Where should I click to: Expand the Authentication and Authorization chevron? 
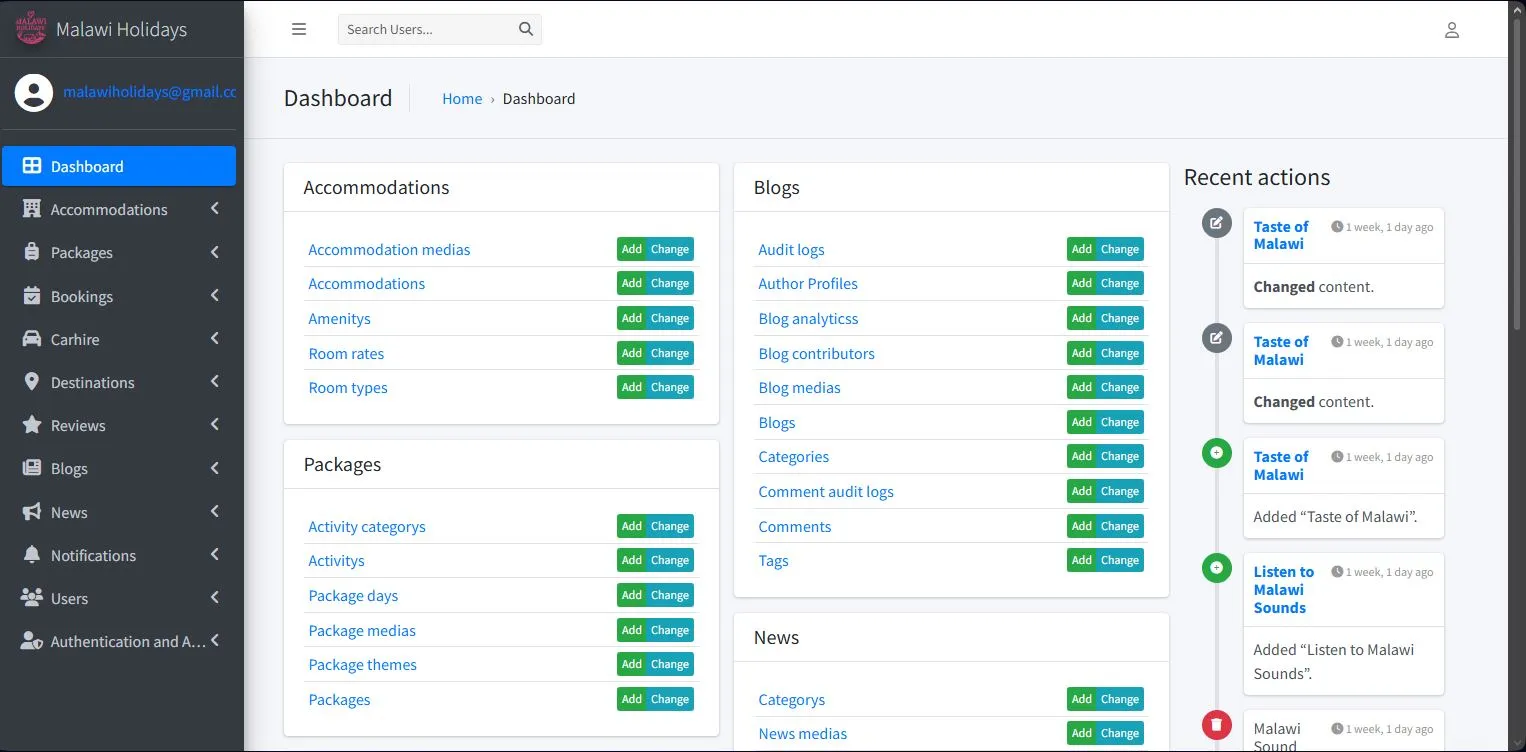point(213,641)
